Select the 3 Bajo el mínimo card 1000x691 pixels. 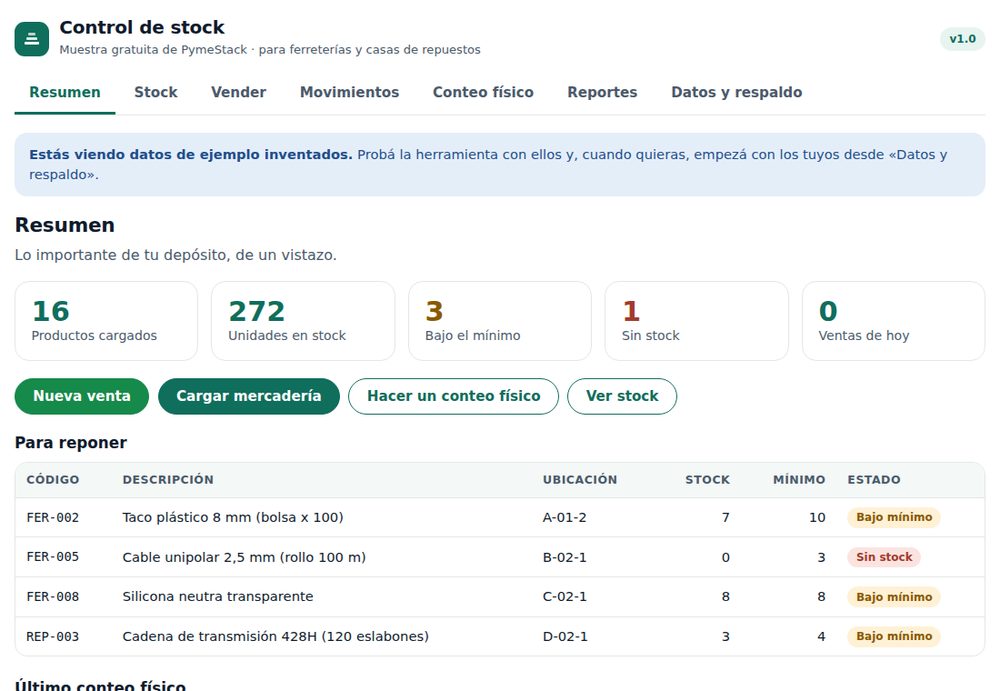point(500,321)
